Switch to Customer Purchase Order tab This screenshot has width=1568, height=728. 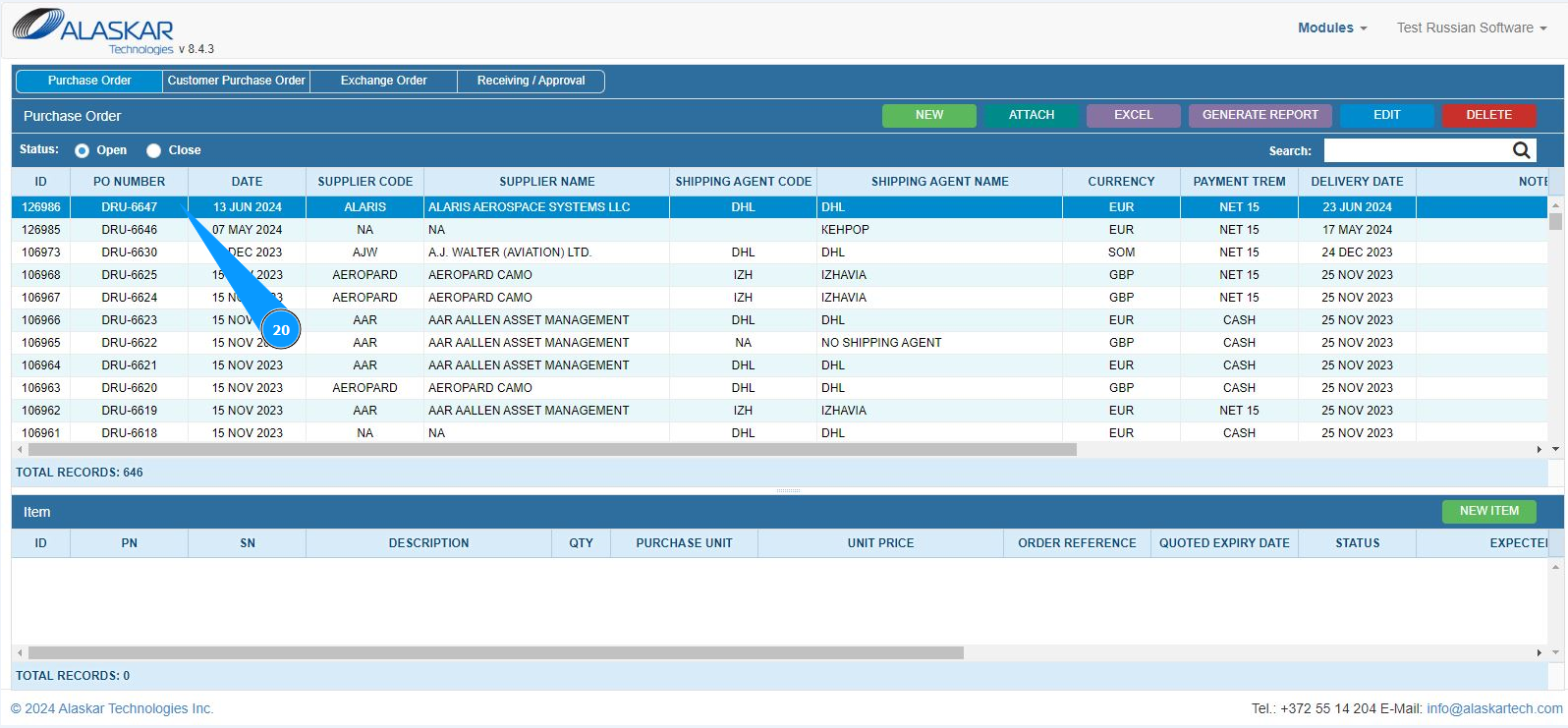pyautogui.click(x=236, y=81)
